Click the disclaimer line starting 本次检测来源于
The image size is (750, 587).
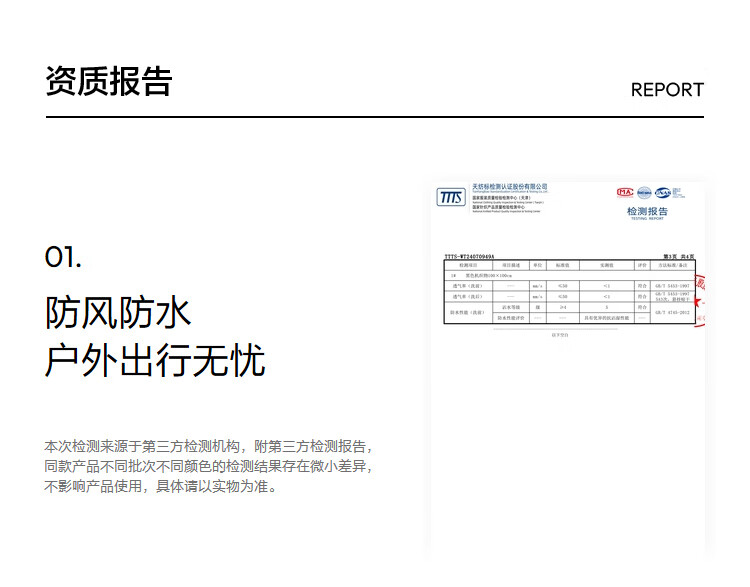(x=209, y=446)
